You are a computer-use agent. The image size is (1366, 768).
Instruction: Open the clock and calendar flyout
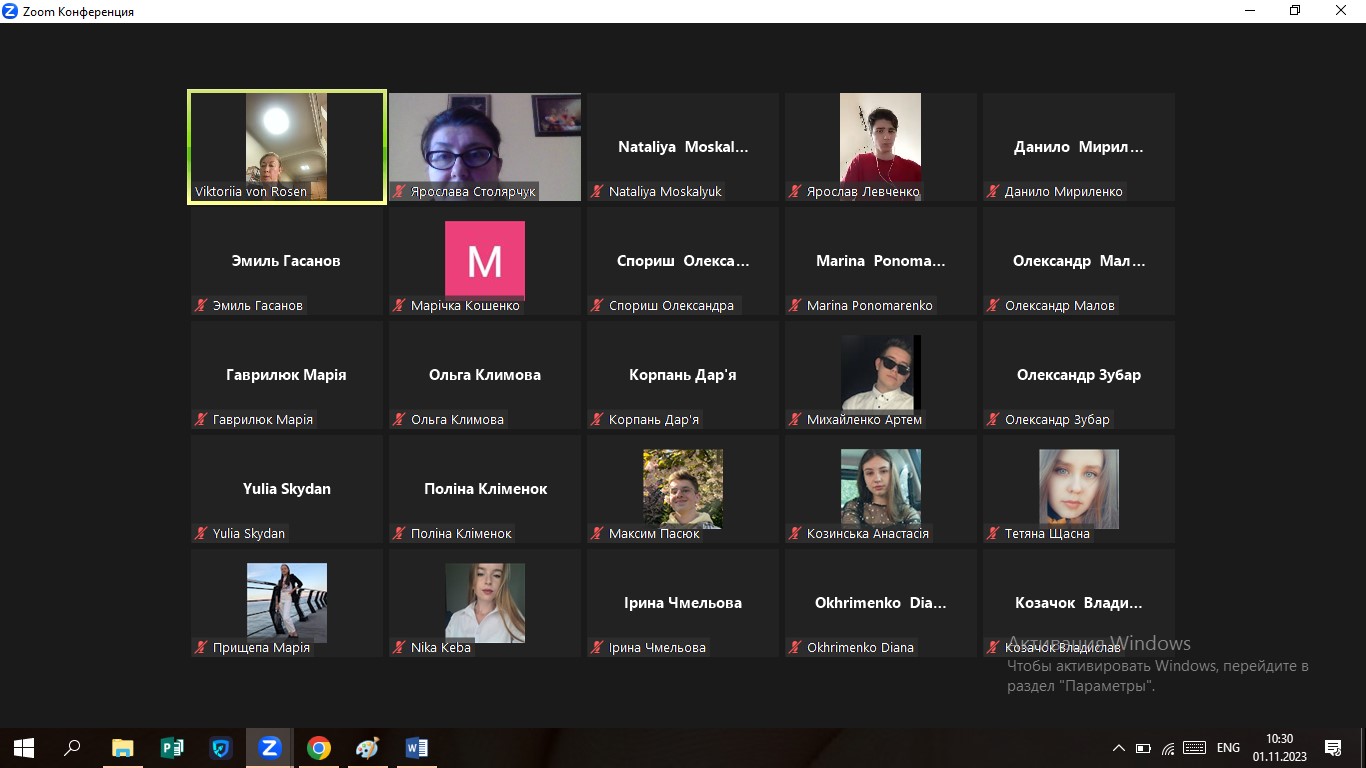[1279, 747]
